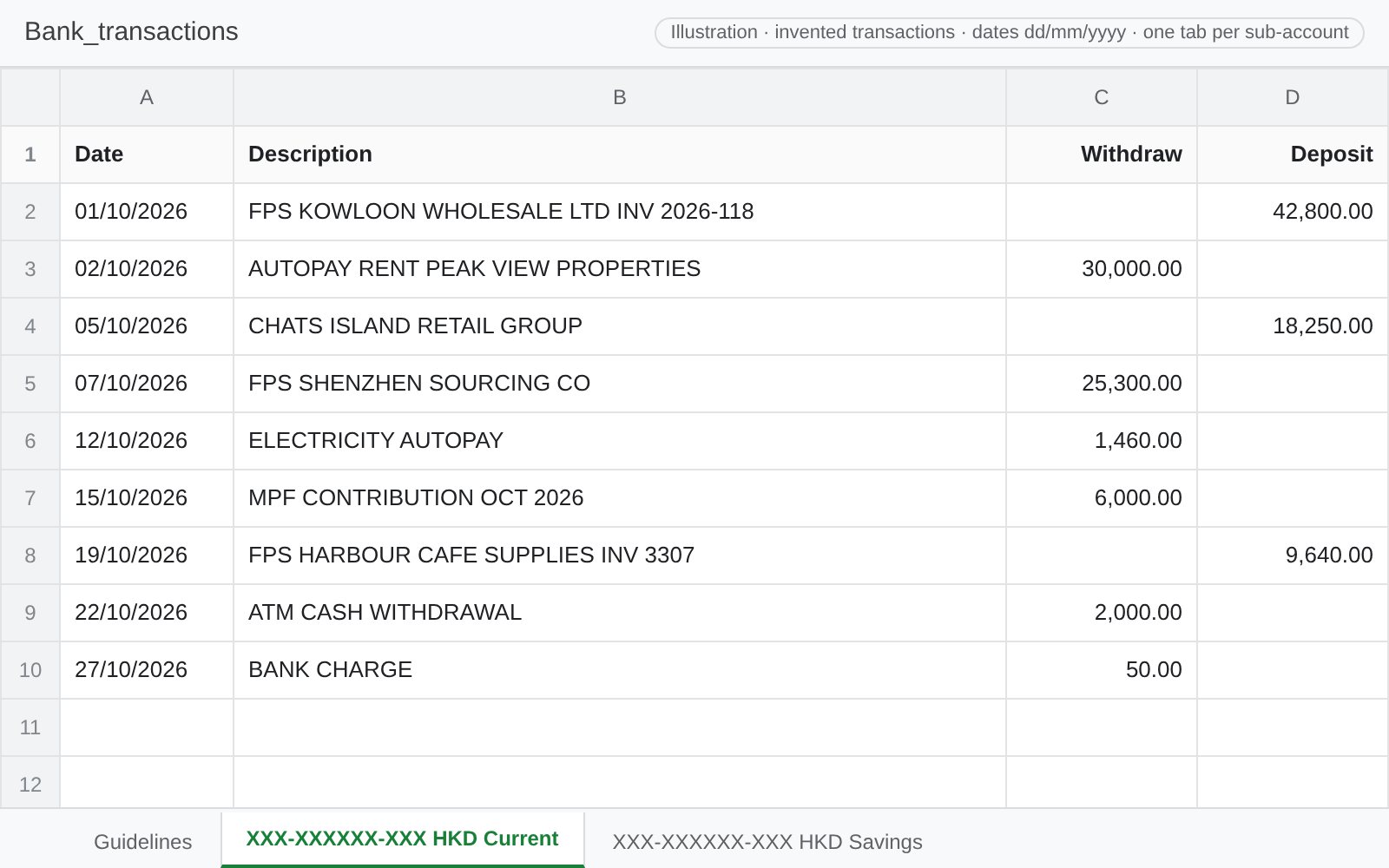The height and width of the screenshot is (868, 1389).
Task: Select the HKD Current sheet tab
Action: click(403, 839)
